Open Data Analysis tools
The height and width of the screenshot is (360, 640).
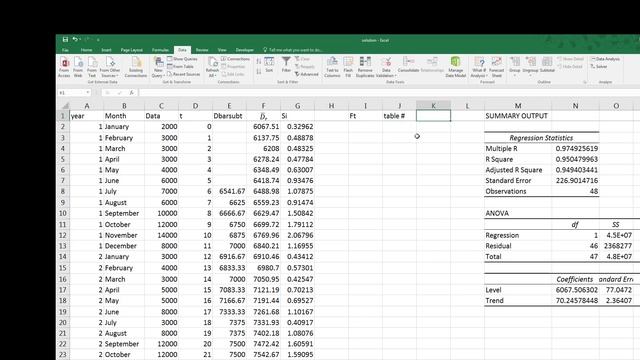click(605, 59)
